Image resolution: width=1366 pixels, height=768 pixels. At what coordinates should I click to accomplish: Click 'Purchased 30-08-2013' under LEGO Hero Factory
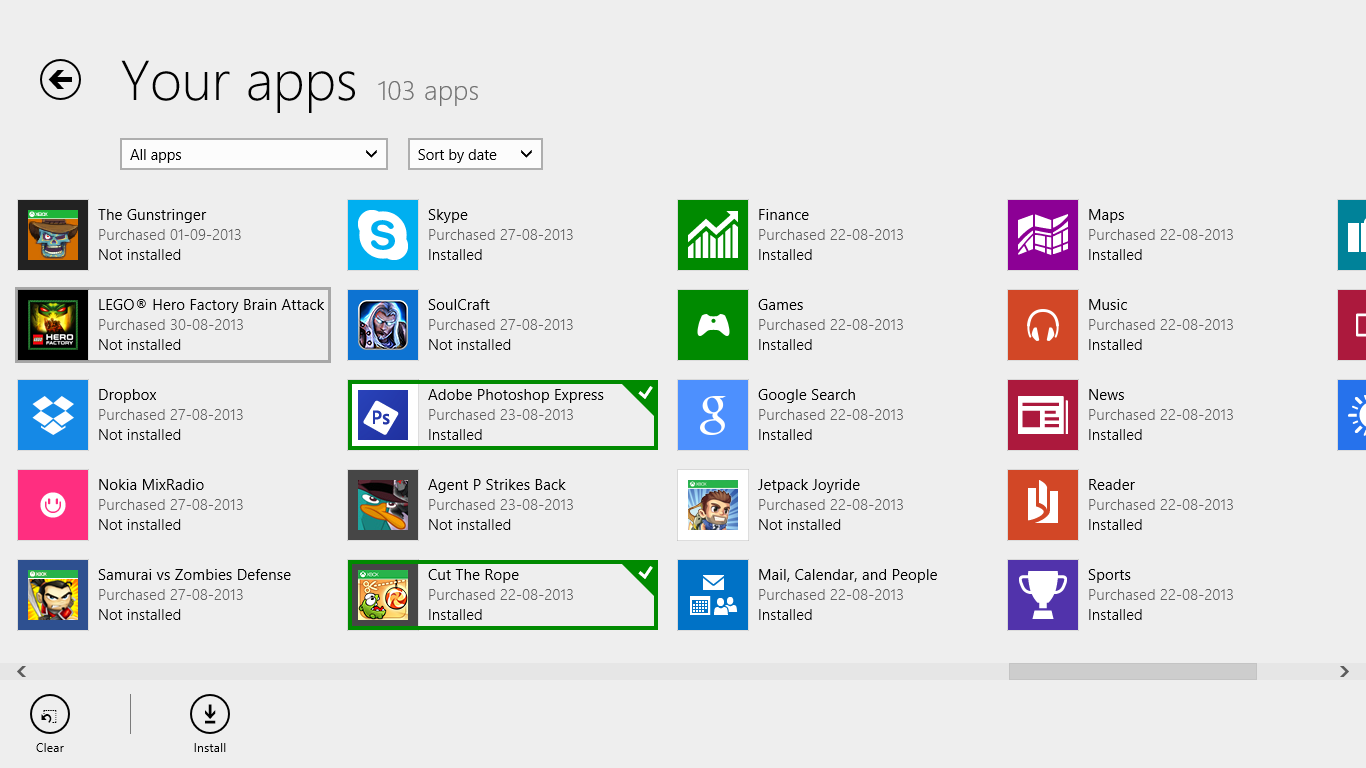[170, 325]
